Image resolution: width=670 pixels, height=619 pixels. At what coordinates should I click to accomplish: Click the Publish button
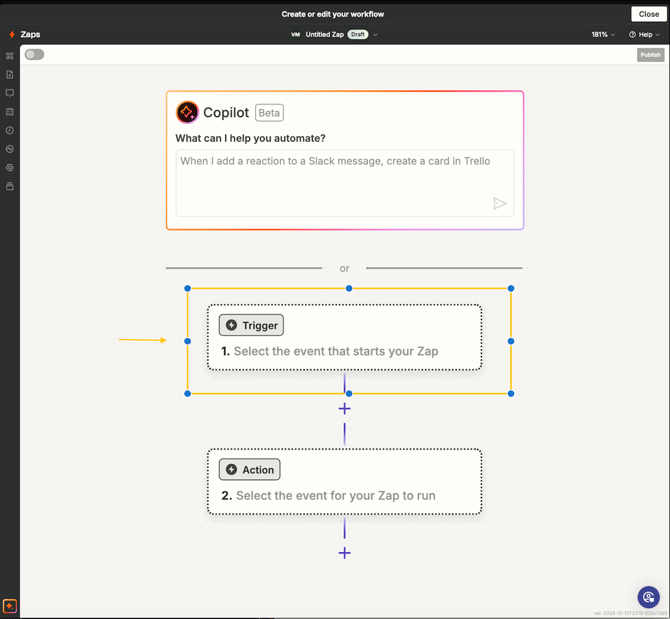click(650, 55)
